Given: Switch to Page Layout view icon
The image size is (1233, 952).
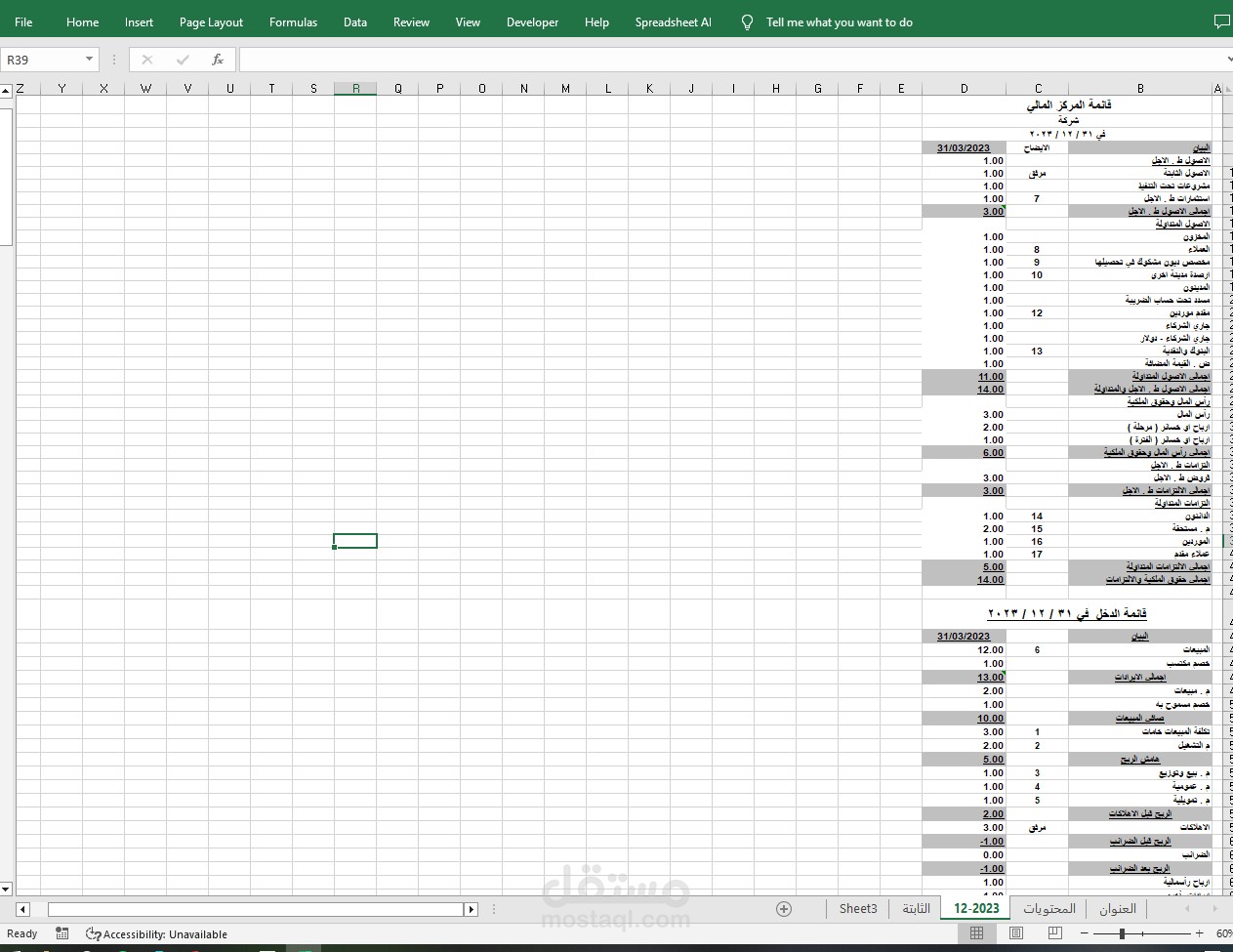Looking at the screenshot, I should [x=1016, y=933].
